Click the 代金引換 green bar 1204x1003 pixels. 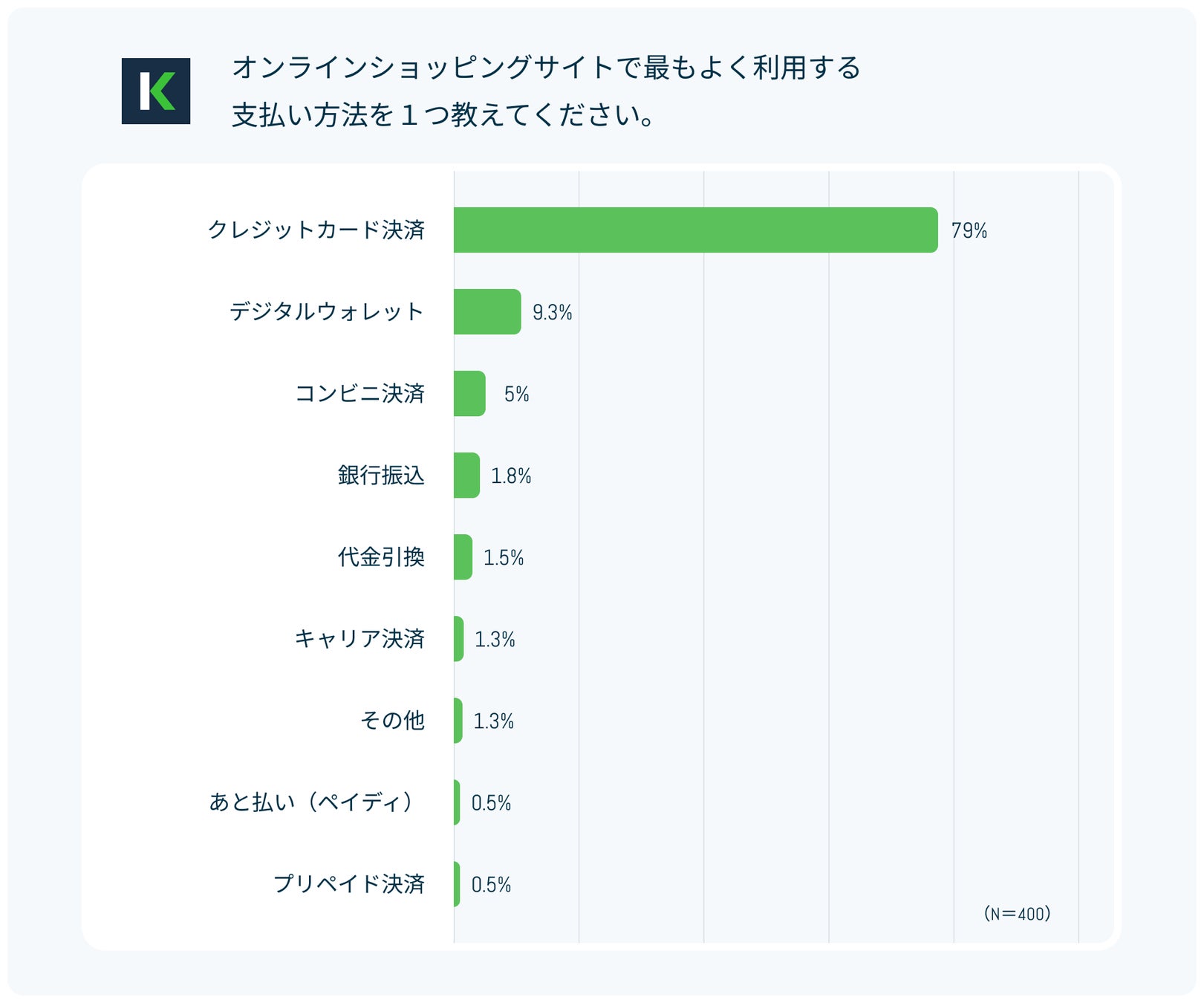(x=463, y=557)
